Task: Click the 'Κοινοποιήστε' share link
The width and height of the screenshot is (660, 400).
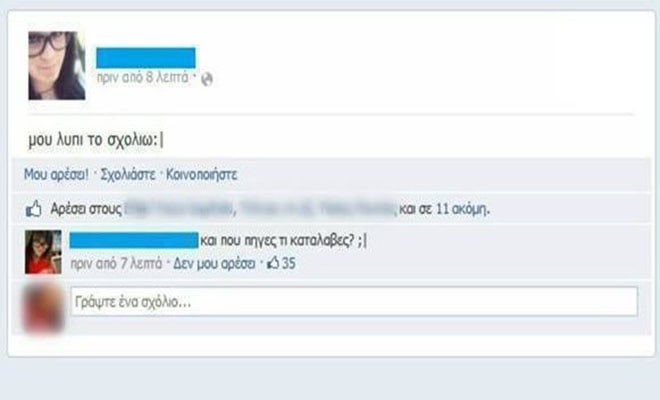Action: 202,174
